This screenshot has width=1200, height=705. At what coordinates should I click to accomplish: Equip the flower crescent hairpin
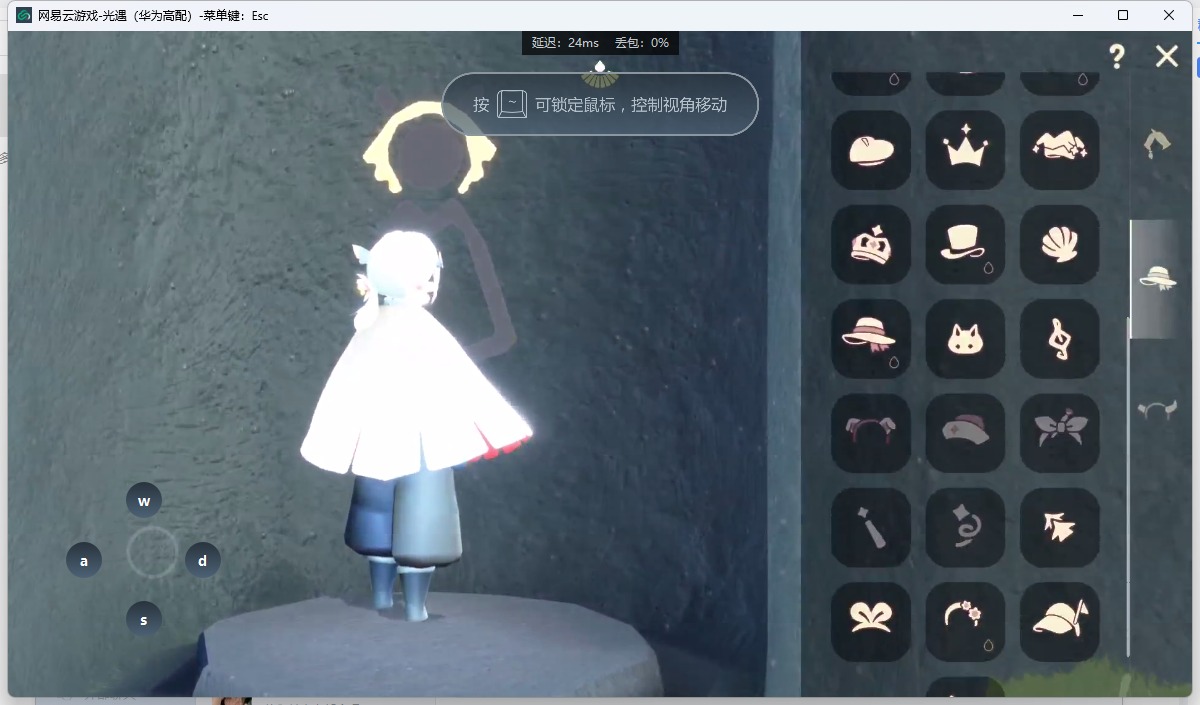(x=965, y=621)
